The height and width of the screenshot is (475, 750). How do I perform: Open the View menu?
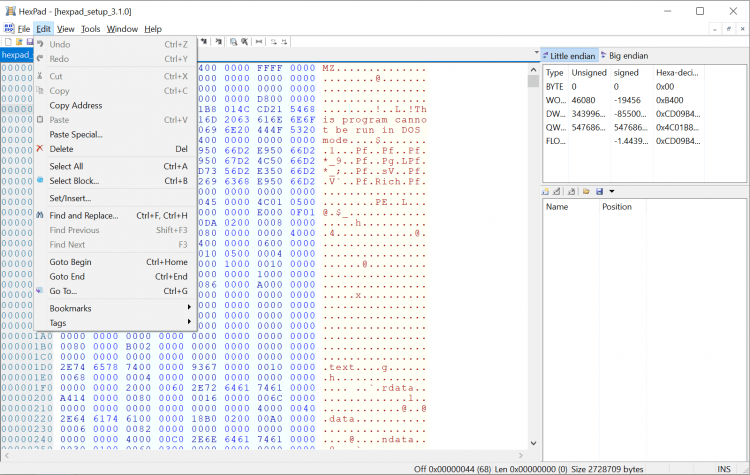(65, 29)
